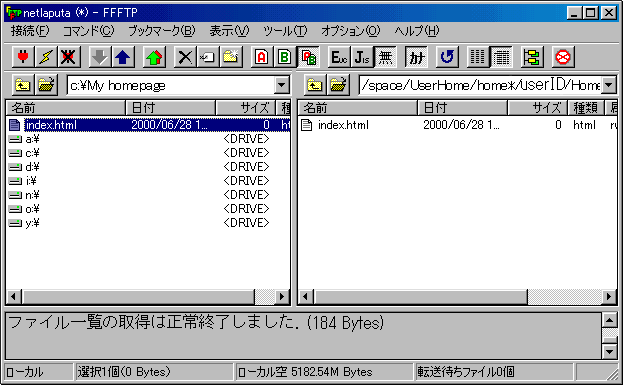Image resolution: width=623 pixels, height=385 pixels.
Task: Open the 接続(F) menu
Action: [x=30, y=31]
